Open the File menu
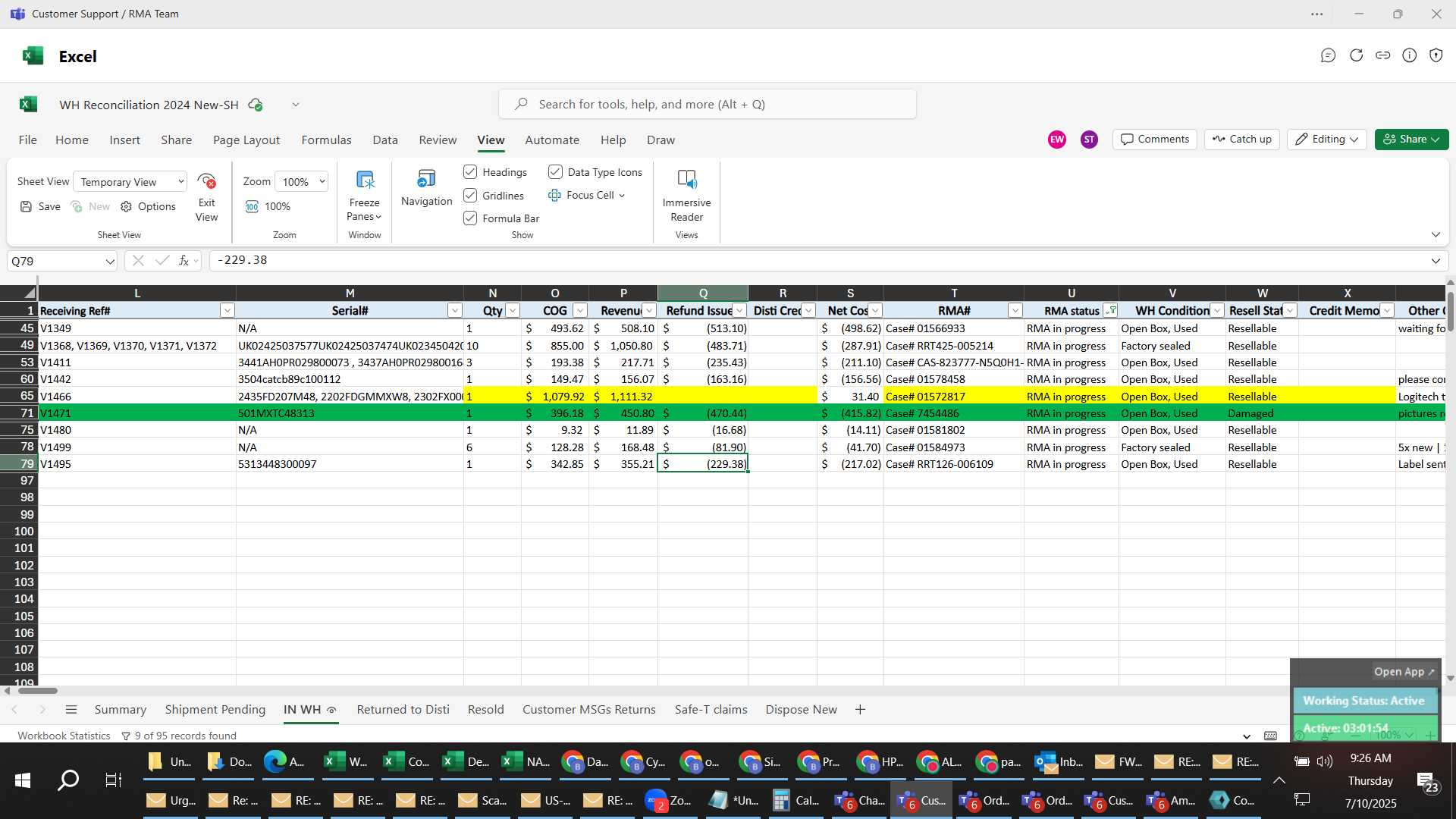Image resolution: width=1456 pixels, height=819 pixels. 28,140
